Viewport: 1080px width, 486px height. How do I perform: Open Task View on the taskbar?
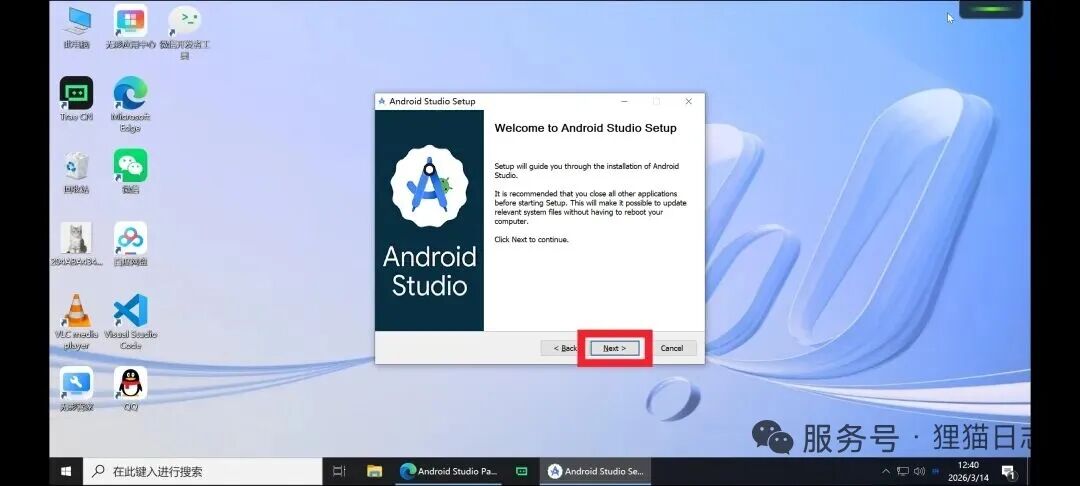click(339, 472)
